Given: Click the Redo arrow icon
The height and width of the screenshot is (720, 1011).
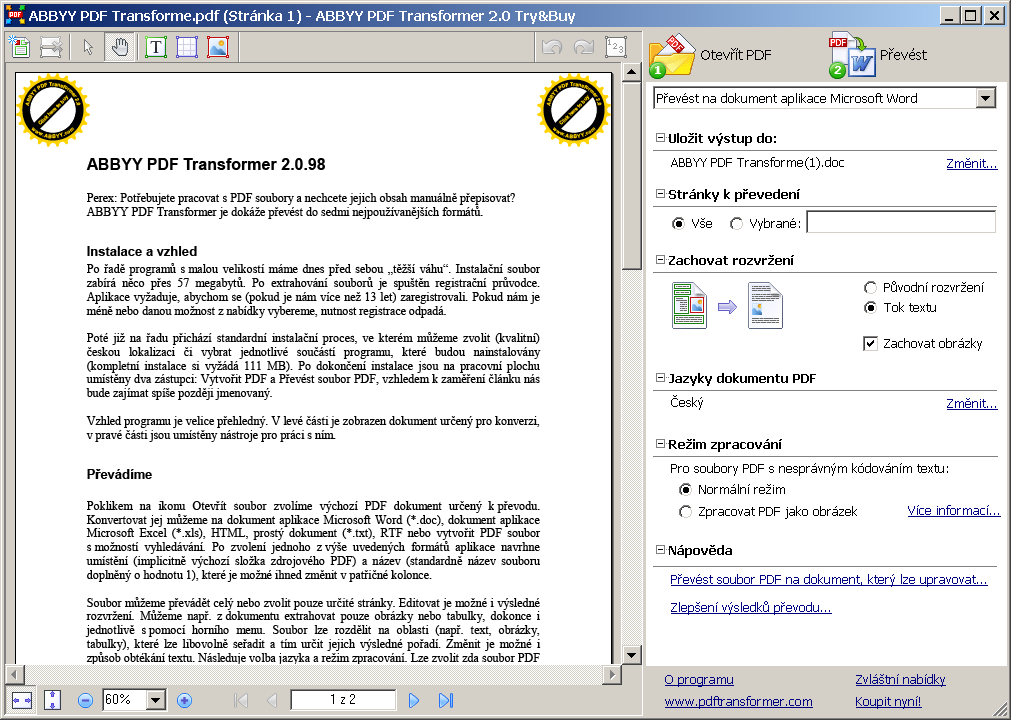Looking at the screenshot, I should pyautogui.click(x=584, y=47).
